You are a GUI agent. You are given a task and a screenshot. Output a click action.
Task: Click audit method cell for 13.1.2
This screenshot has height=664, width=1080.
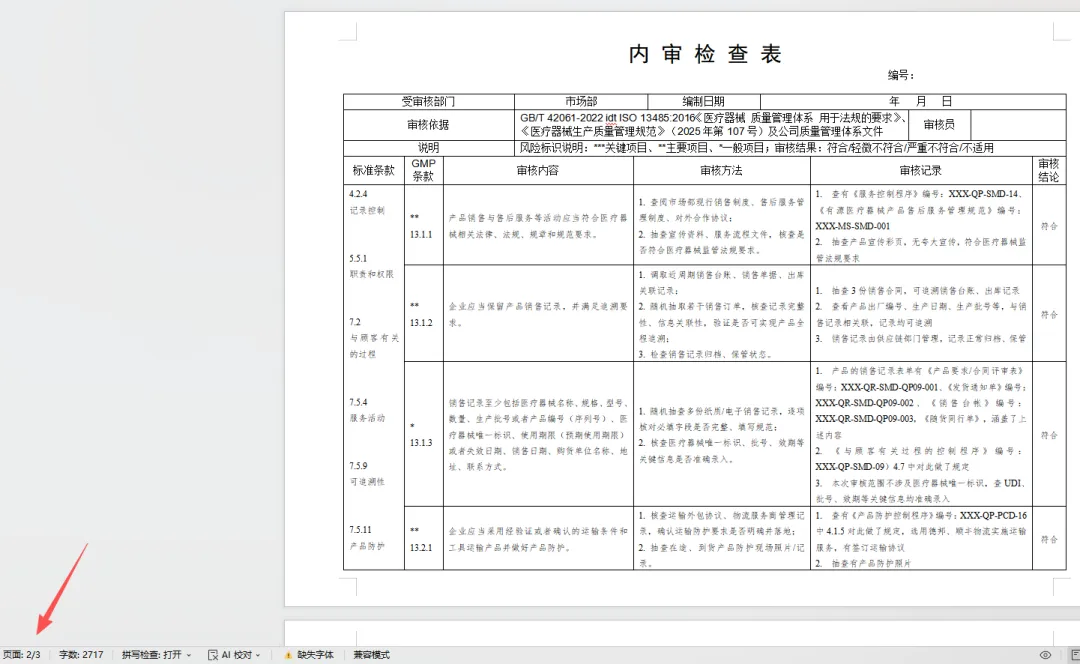tap(721, 314)
